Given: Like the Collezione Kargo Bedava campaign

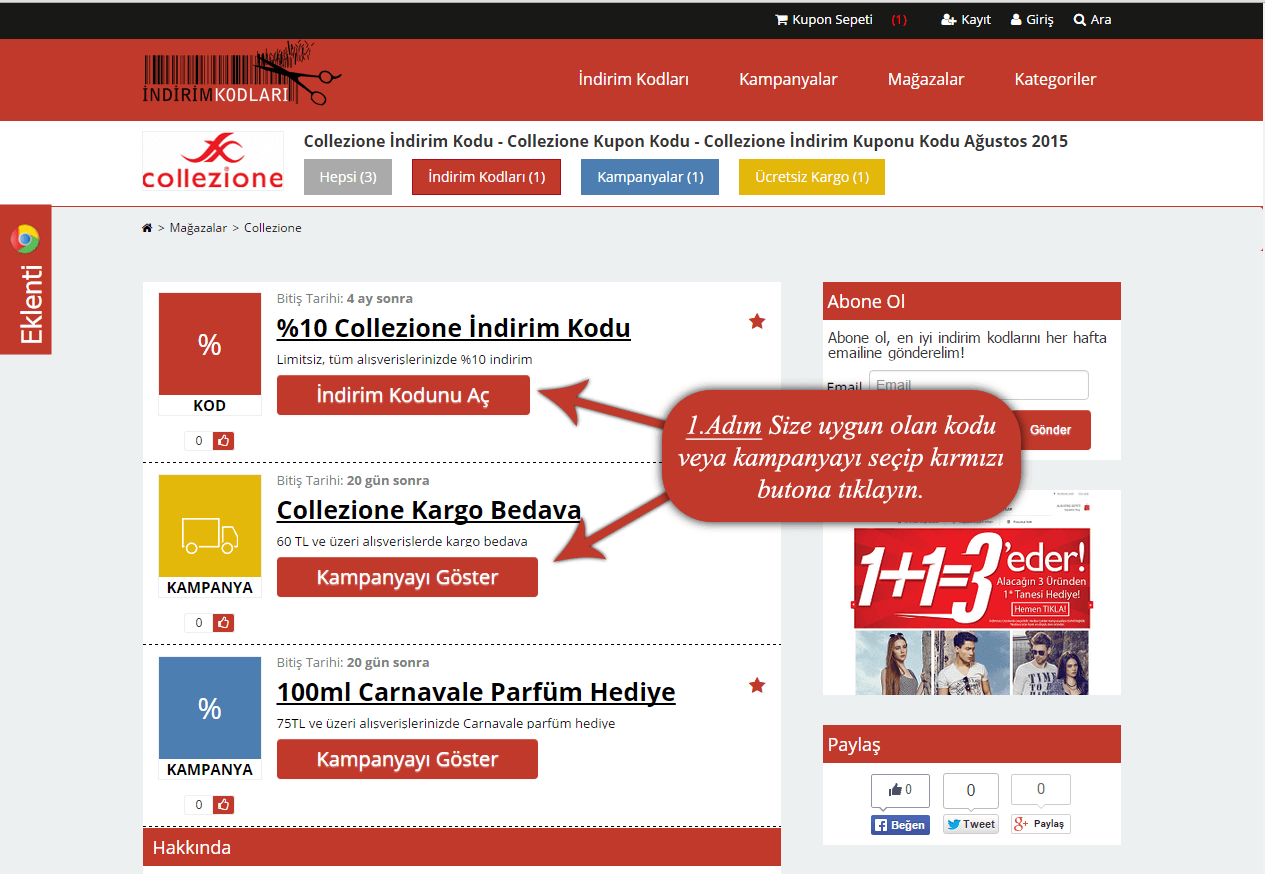Looking at the screenshot, I should pos(223,623).
